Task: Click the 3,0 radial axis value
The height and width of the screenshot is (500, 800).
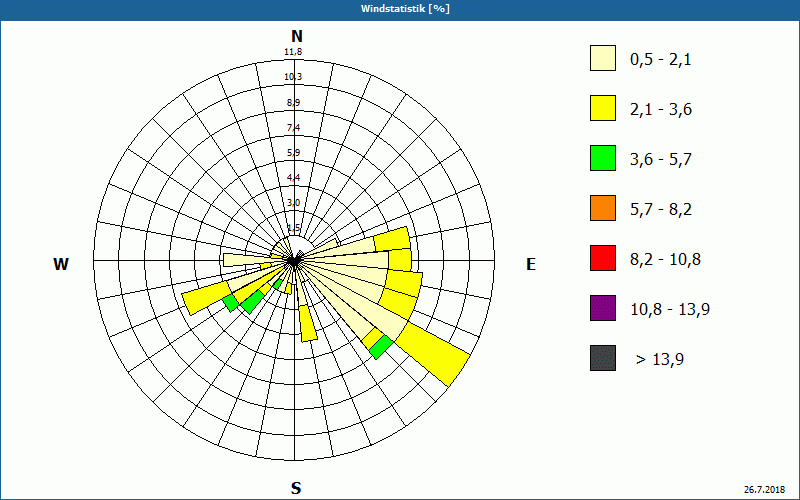Action: pyautogui.click(x=293, y=203)
